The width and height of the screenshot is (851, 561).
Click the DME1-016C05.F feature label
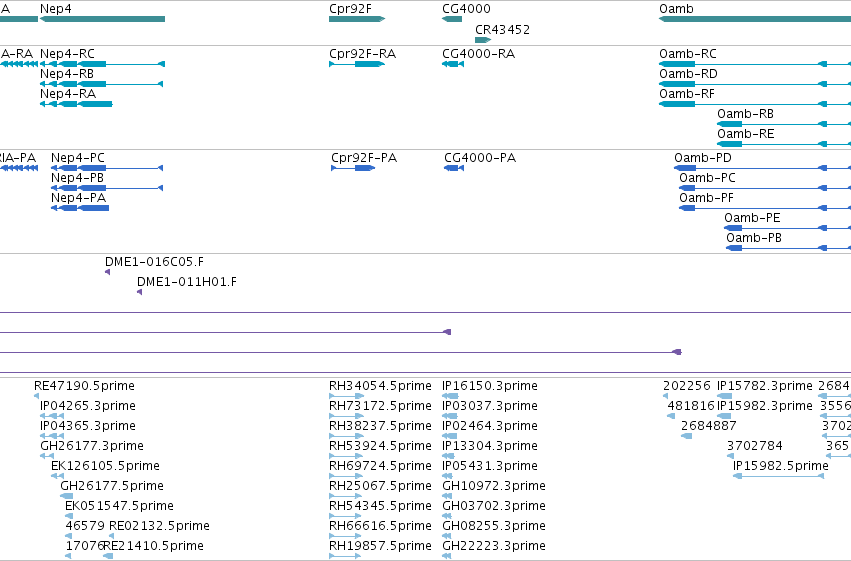click(154, 262)
